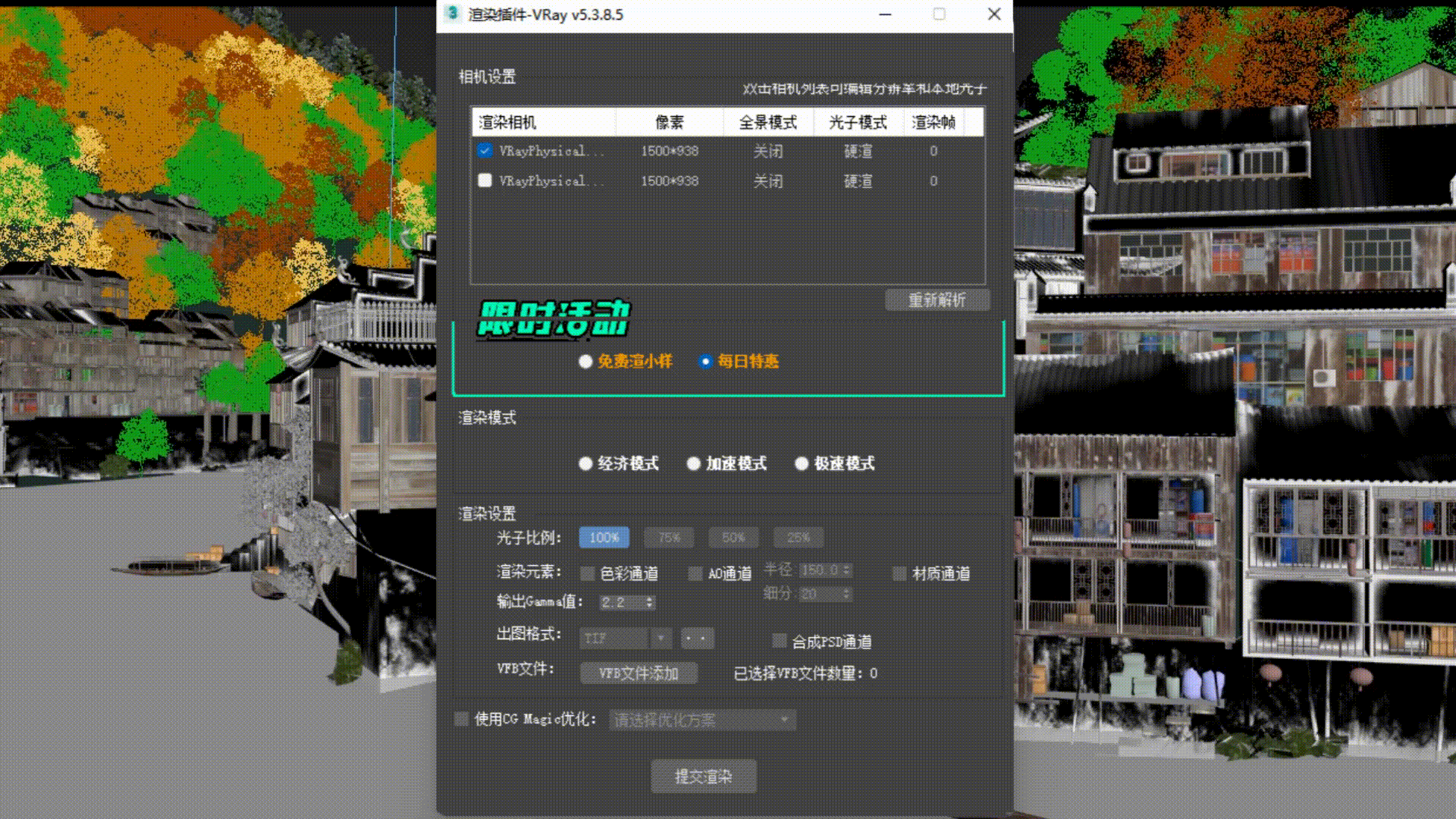The height and width of the screenshot is (819, 1456).
Task: Close the render plugin window
Action: 994,14
